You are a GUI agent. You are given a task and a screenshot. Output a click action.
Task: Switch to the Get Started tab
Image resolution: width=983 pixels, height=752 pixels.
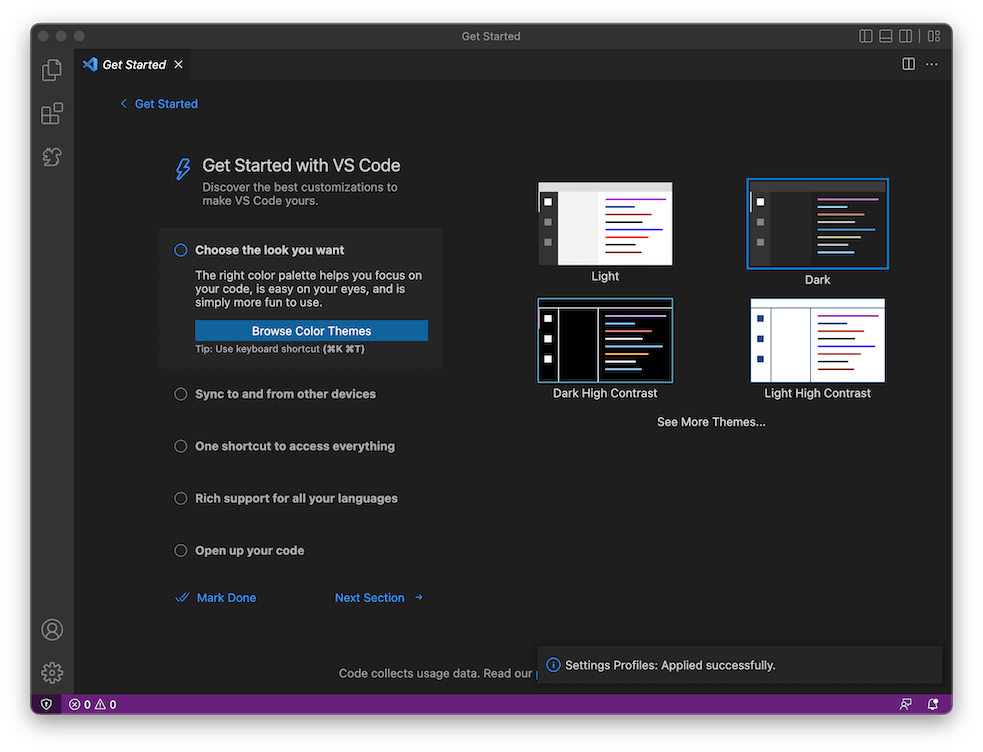tap(134, 64)
